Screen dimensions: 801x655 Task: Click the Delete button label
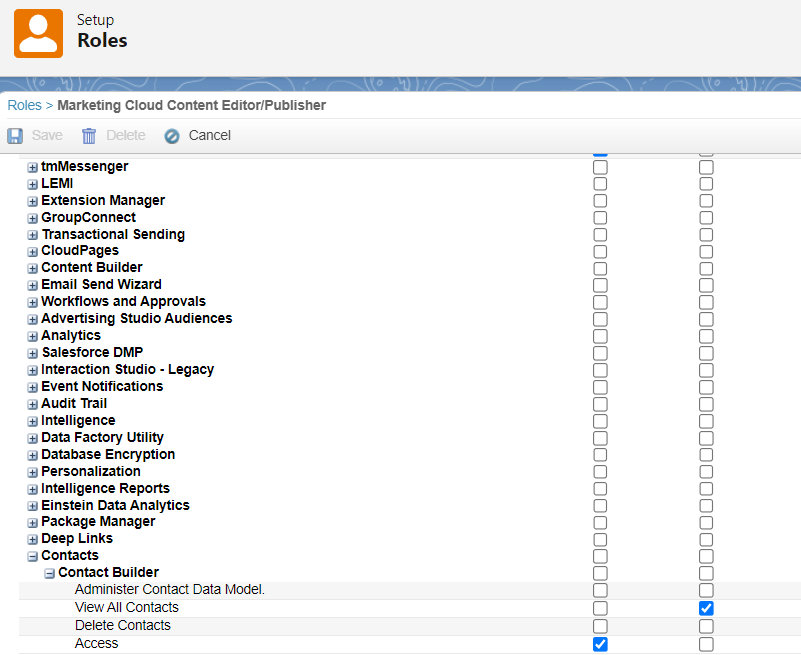click(x=126, y=135)
